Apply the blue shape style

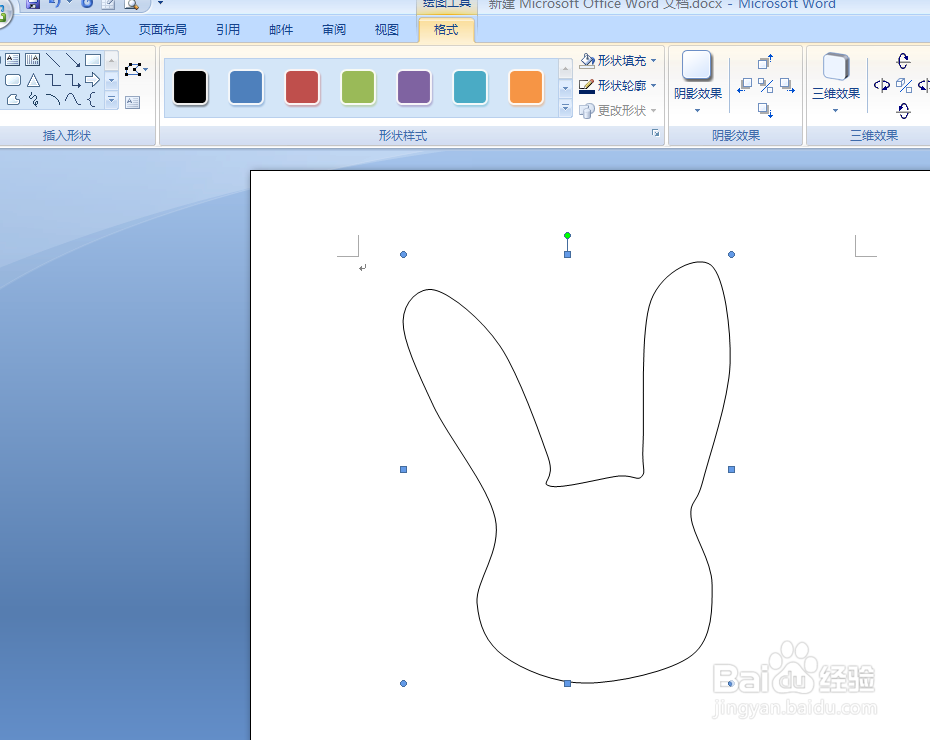(246, 87)
